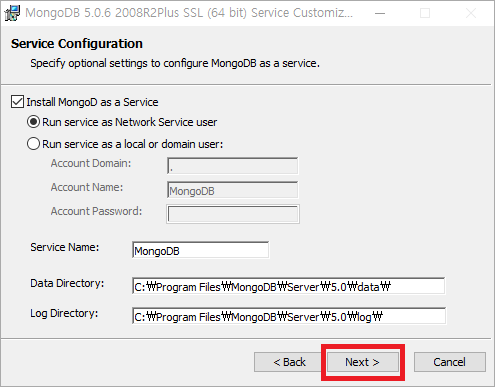Click the window title text MongoDB 5.0.6

point(189,13)
